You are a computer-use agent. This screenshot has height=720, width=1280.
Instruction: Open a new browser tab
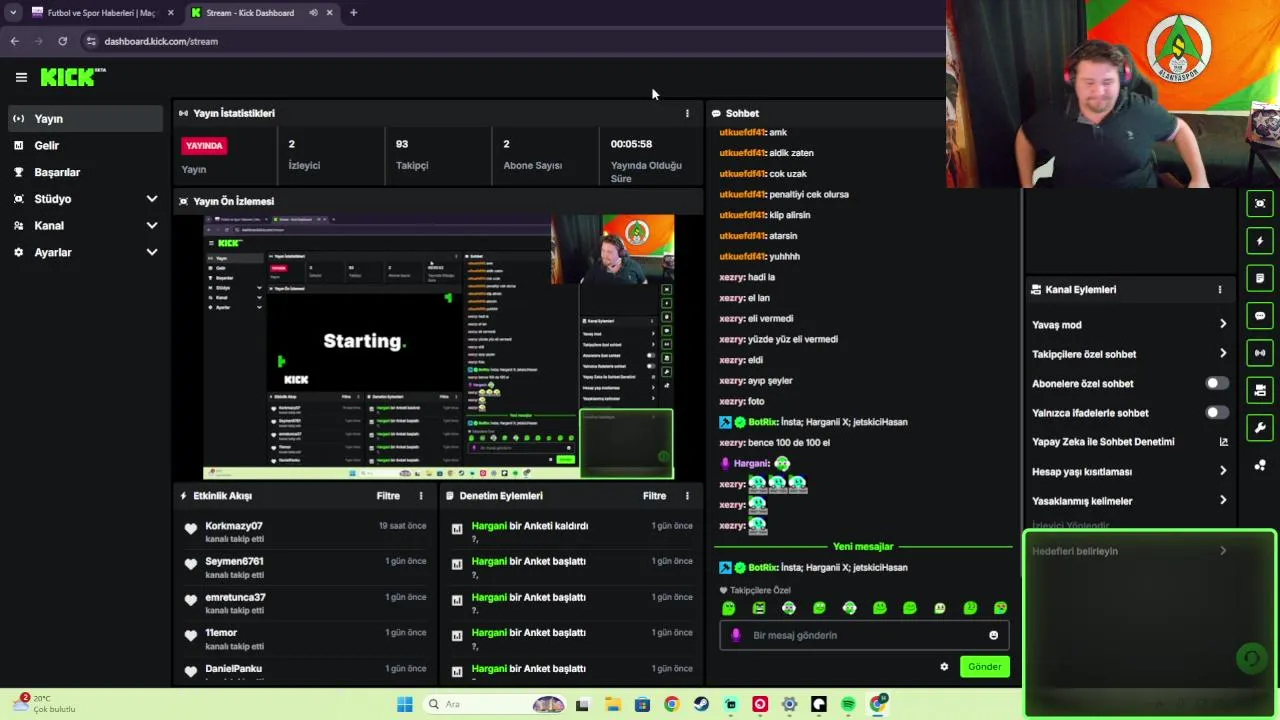pyautogui.click(x=353, y=13)
